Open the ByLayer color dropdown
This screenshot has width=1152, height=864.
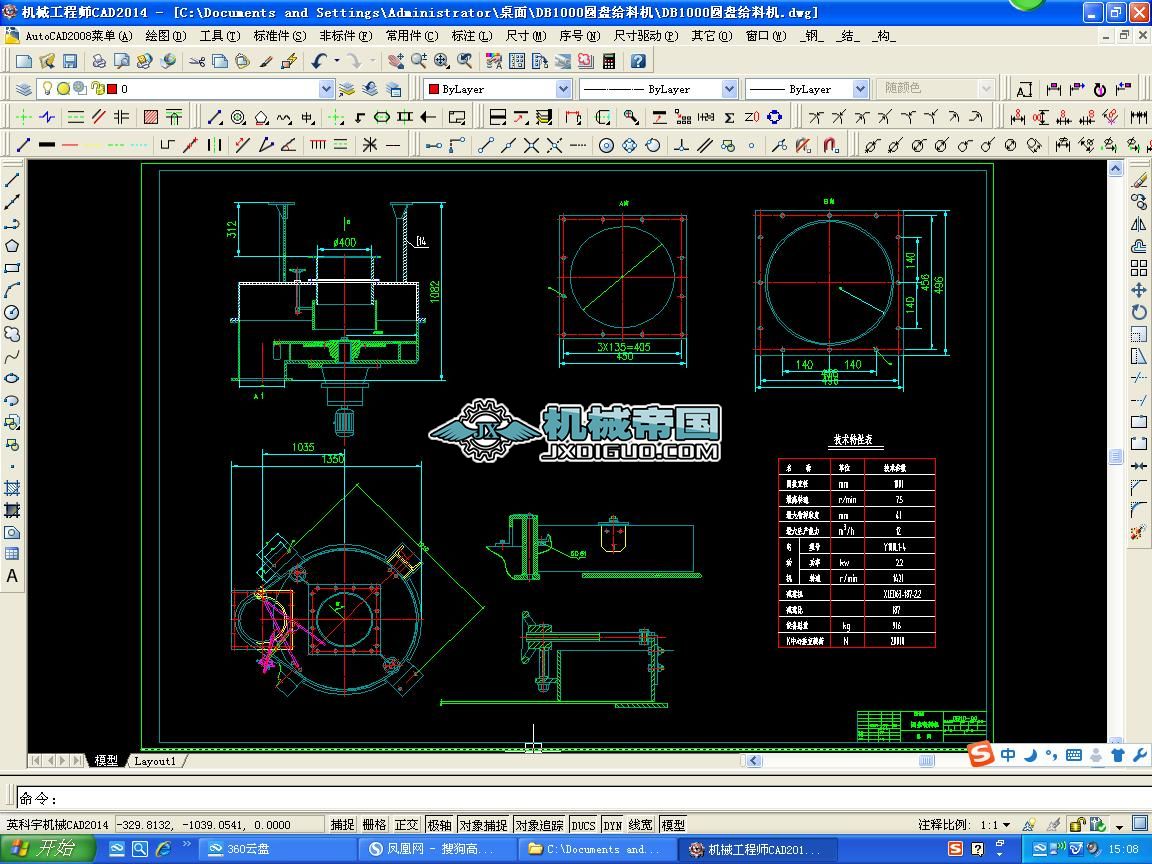pyautogui.click(x=563, y=89)
